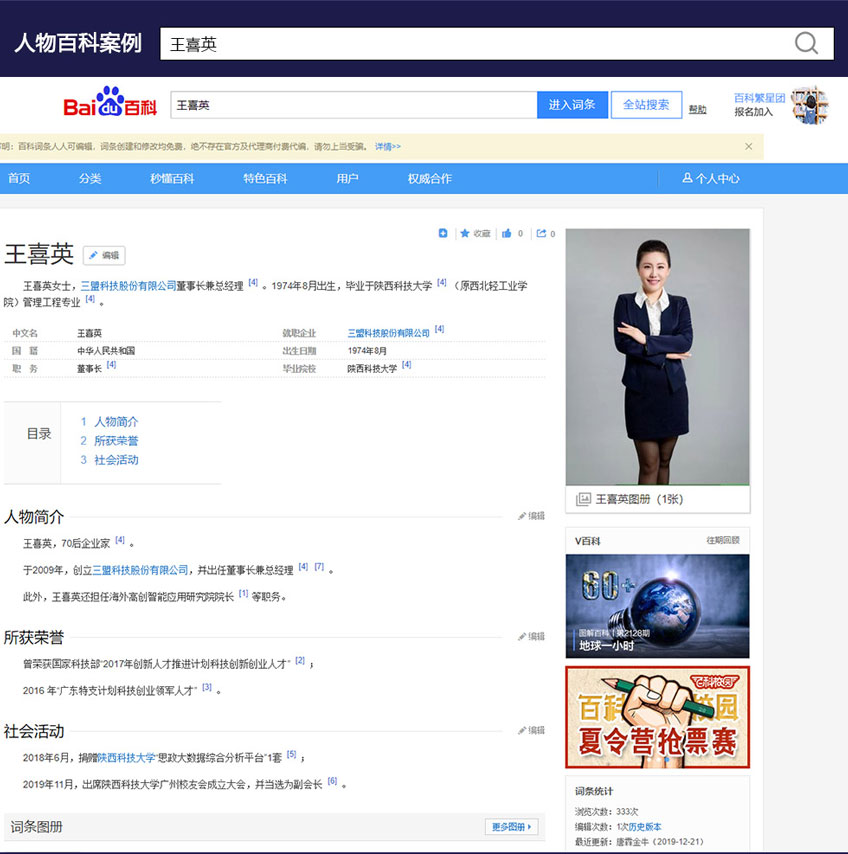Open 三盟科技股份有限公司 link in 人物简介
Viewport: 848px width, 854px height.
141,570
